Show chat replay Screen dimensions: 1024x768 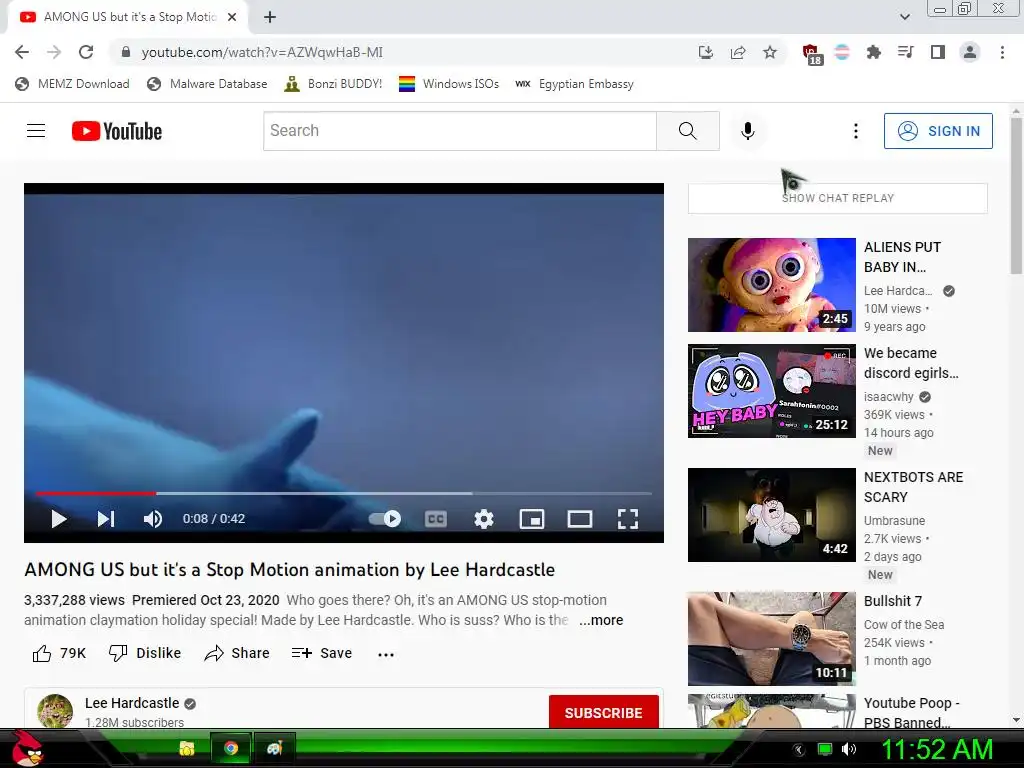click(x=838, y=198)
